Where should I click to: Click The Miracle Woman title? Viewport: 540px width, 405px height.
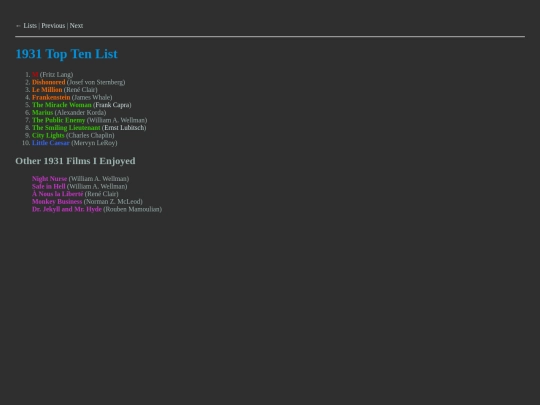tap(62, 105)
